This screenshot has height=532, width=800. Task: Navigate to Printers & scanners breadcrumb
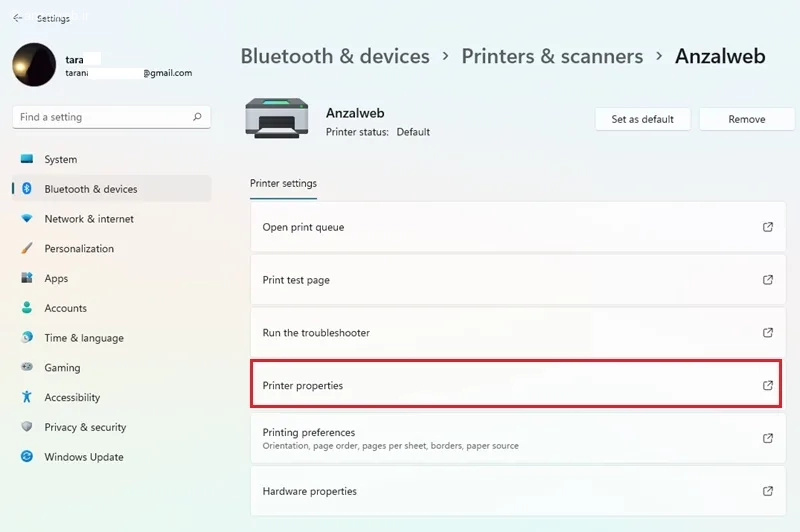pyautogui.click(x=552, y=56)
